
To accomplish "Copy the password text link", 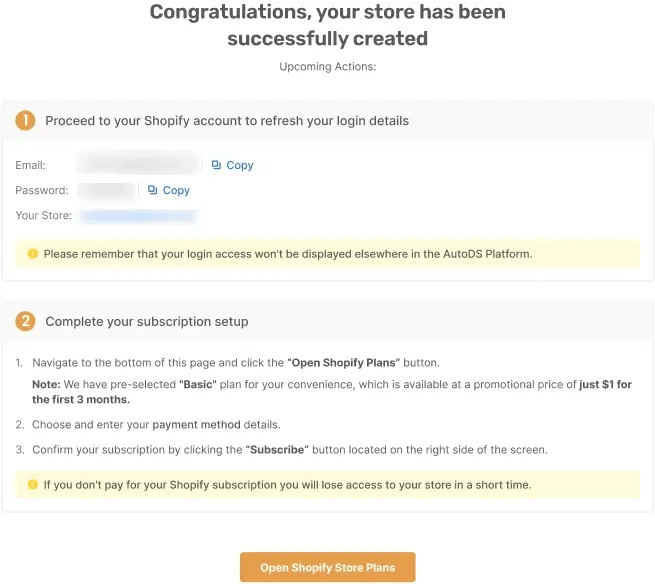I will pyautogui.click(x=176, y=190).
